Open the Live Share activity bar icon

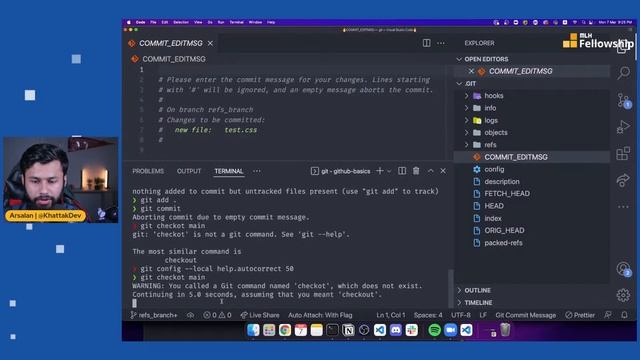[623, 180]
